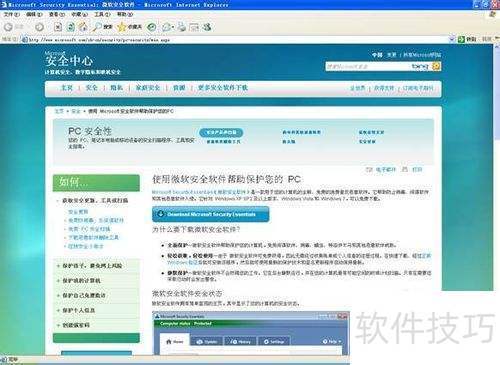
Task: Click the 主页 site navigation tab
Action: [66, 88]
